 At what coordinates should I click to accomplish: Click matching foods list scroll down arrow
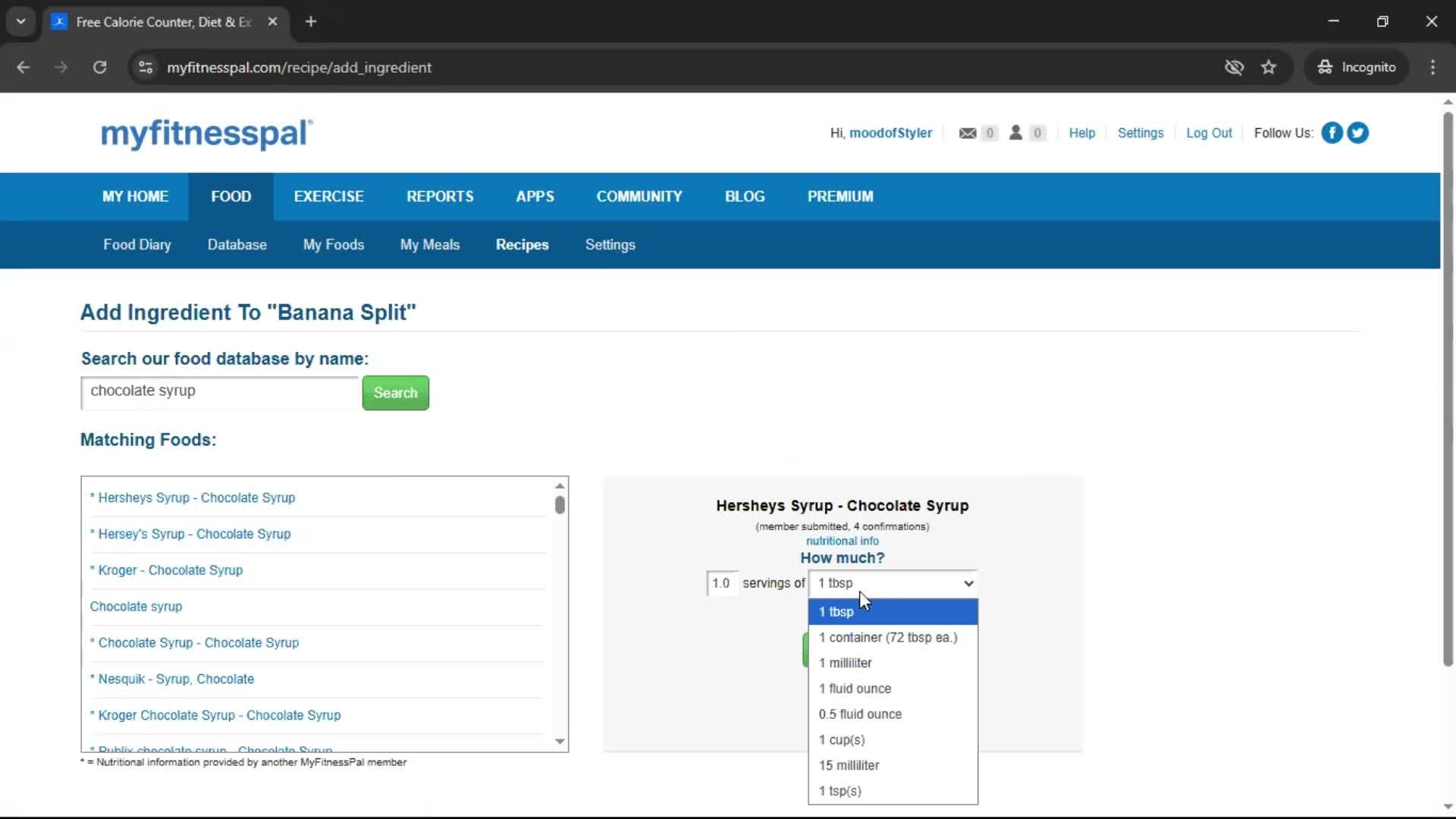point(560,742)
